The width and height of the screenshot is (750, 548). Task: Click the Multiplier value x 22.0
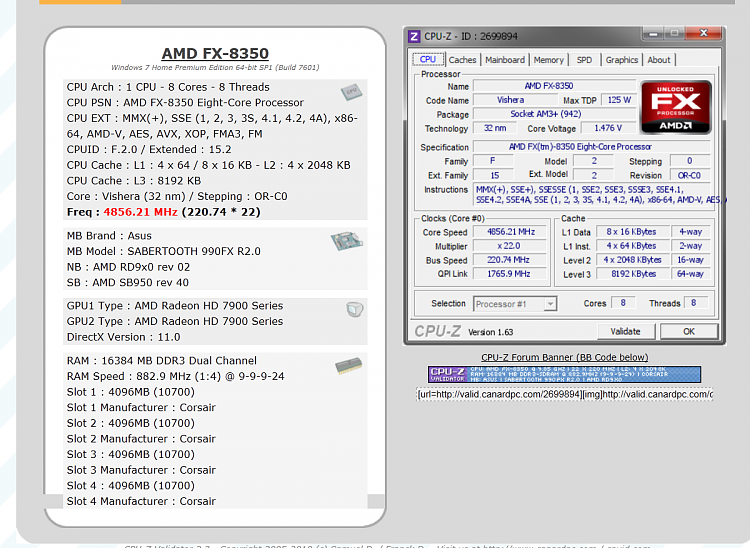(509, 246)
